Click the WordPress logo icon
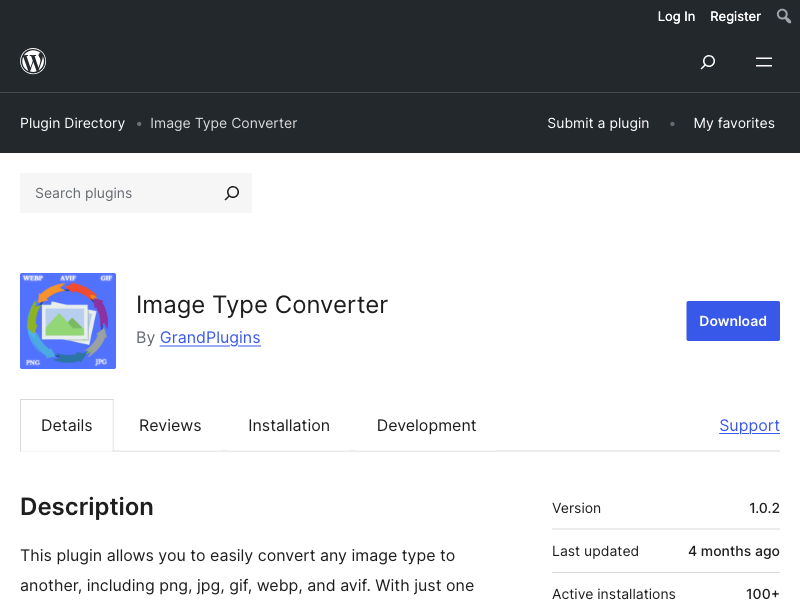The image size is (800, 600). (x=33, y=61)
